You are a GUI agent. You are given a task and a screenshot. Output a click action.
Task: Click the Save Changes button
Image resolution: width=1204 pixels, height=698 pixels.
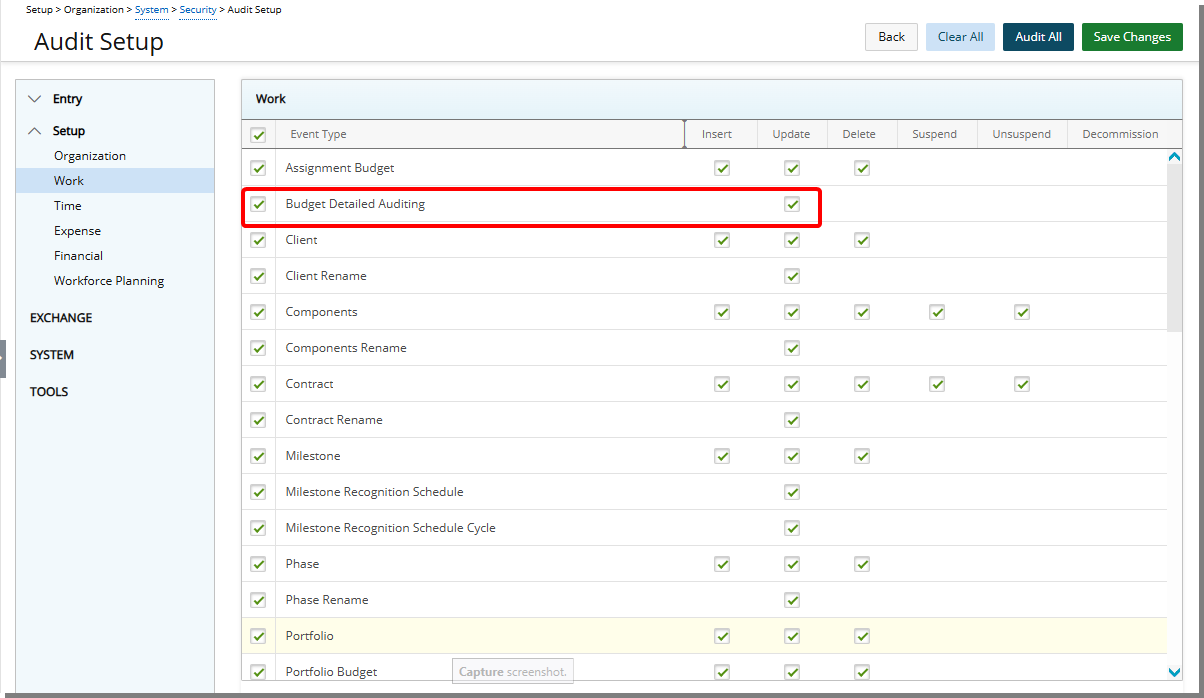(1132, 37)
